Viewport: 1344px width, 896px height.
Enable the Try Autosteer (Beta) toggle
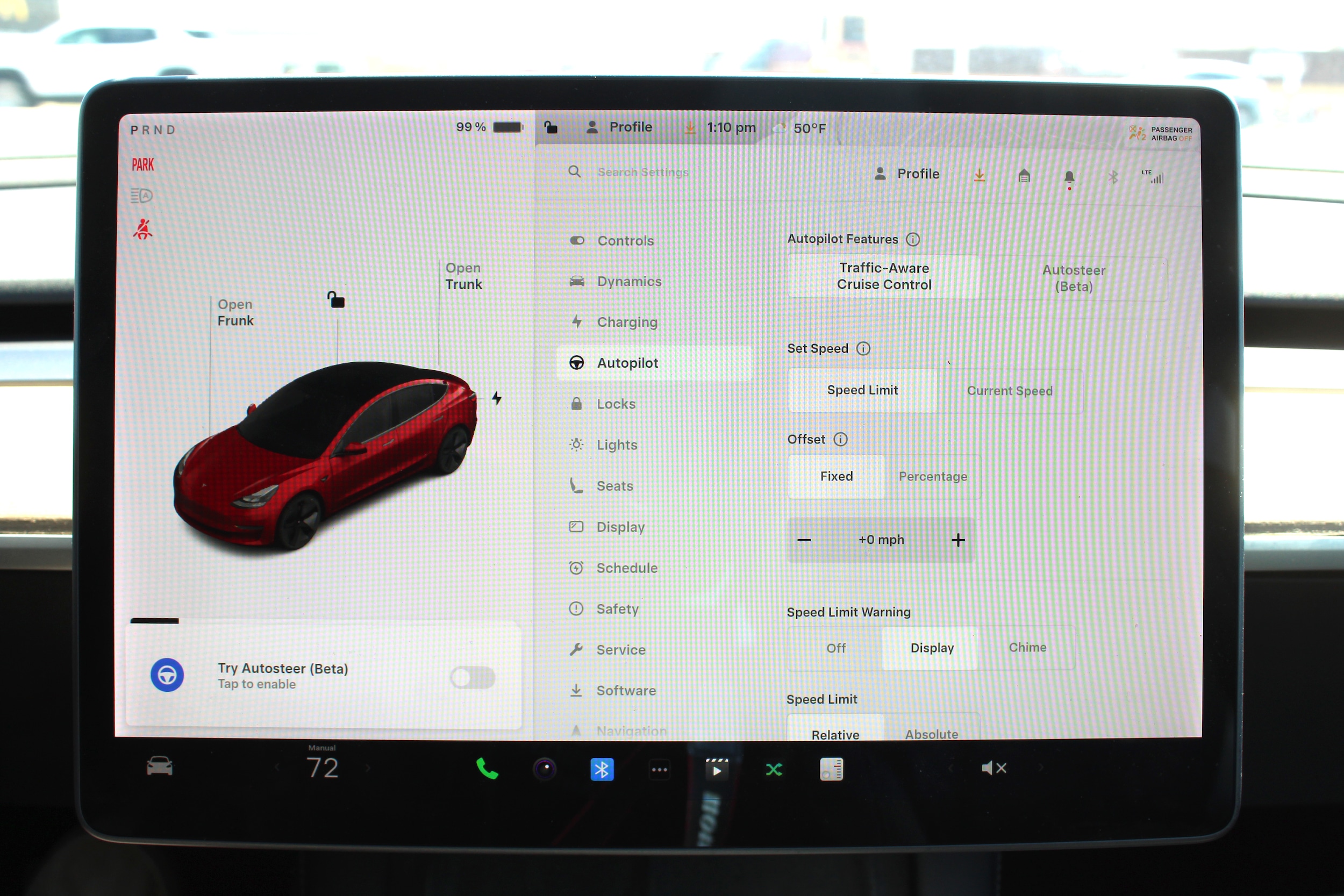pos(472,678)
